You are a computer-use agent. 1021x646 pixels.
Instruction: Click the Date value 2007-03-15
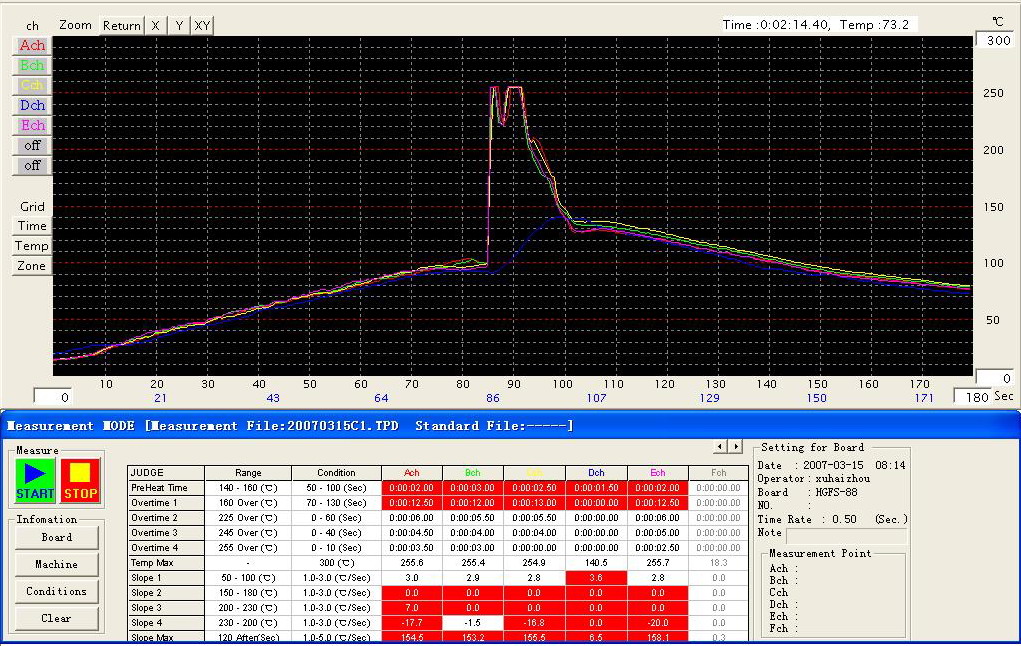pos(833,465)
